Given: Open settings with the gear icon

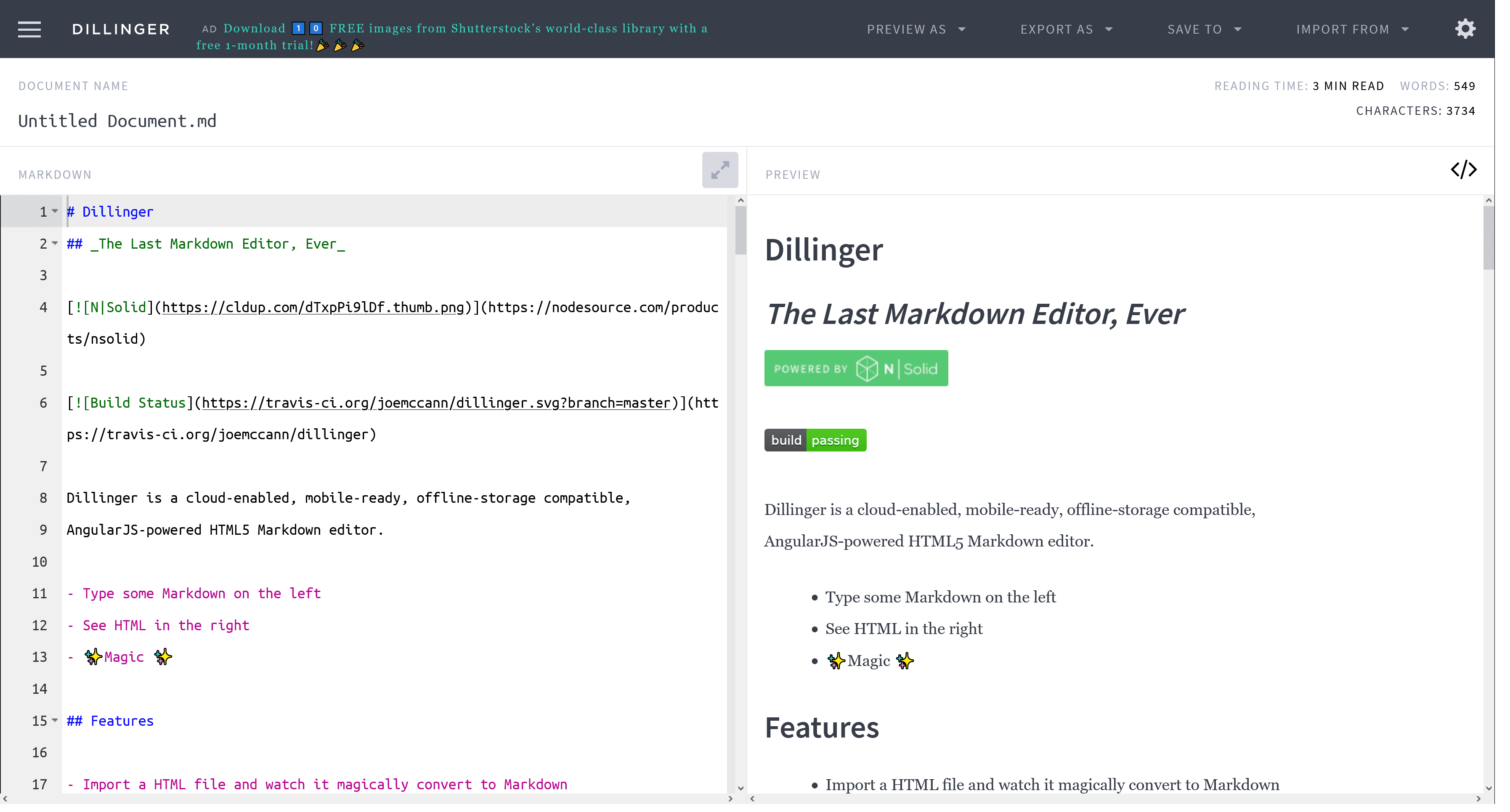Looking at the screenshot, I should coord(1465,29).
